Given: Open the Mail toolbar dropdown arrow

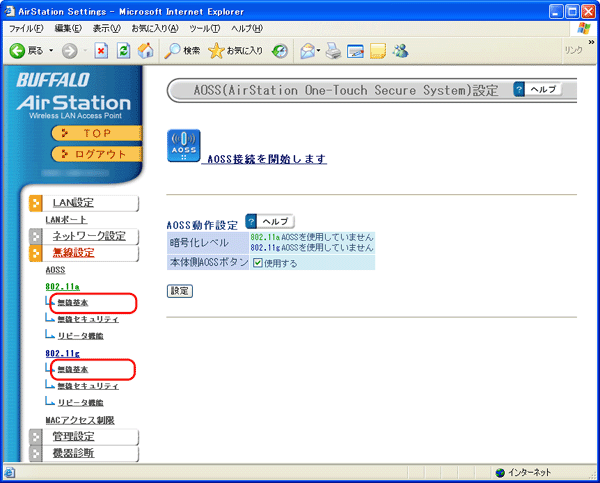Looking at the screenshot, I should (319, 50).
